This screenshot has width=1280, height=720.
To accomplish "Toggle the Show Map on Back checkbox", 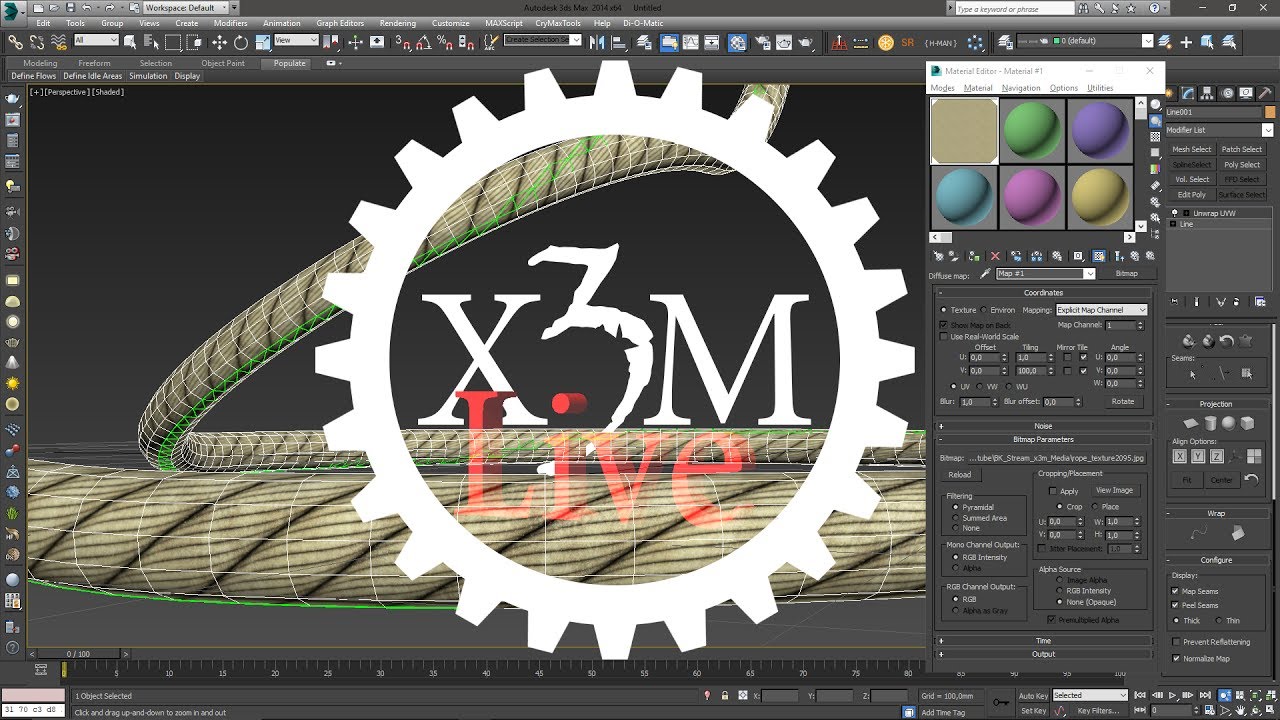I will coord(943,325).
